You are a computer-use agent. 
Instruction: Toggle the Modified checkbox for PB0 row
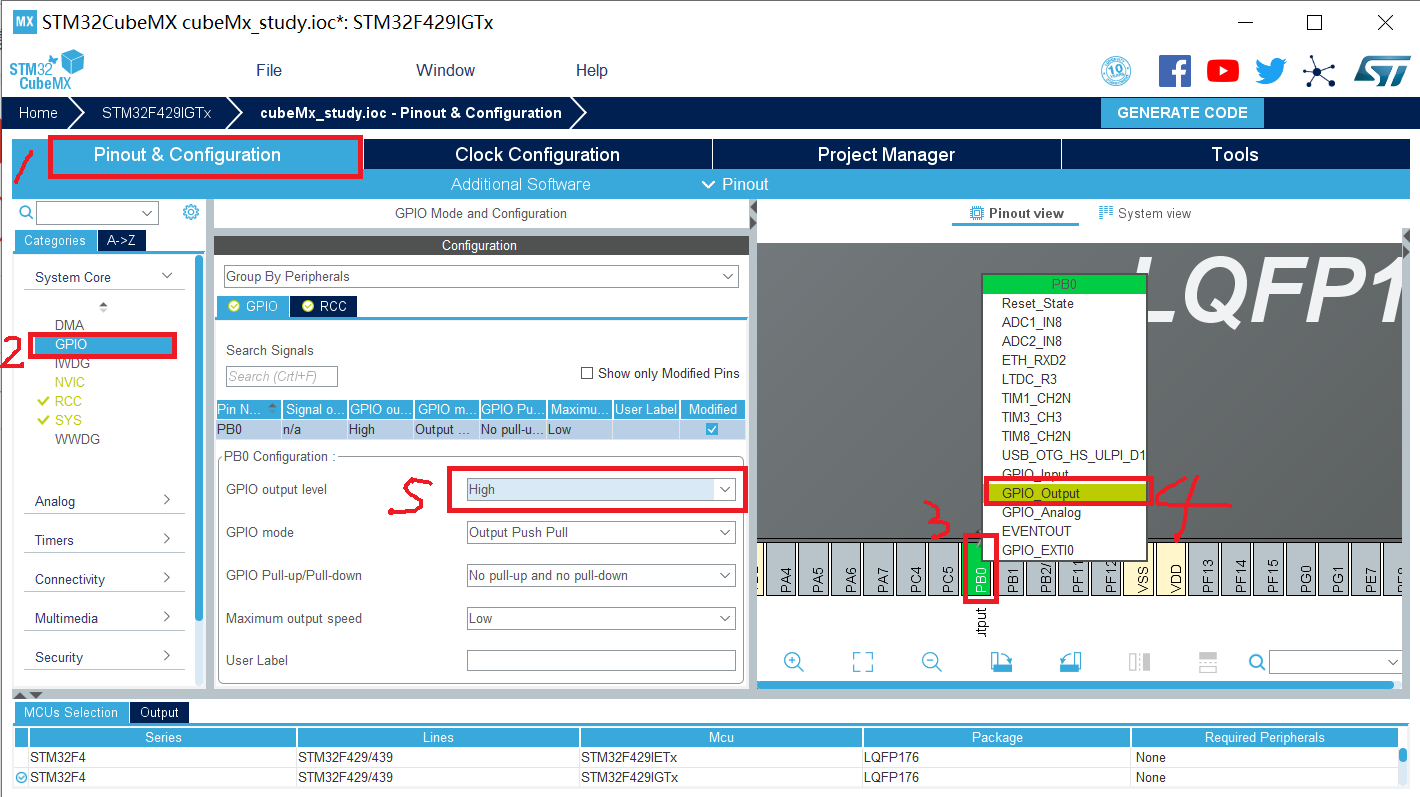pyautogui.click(x=712, y=429)
